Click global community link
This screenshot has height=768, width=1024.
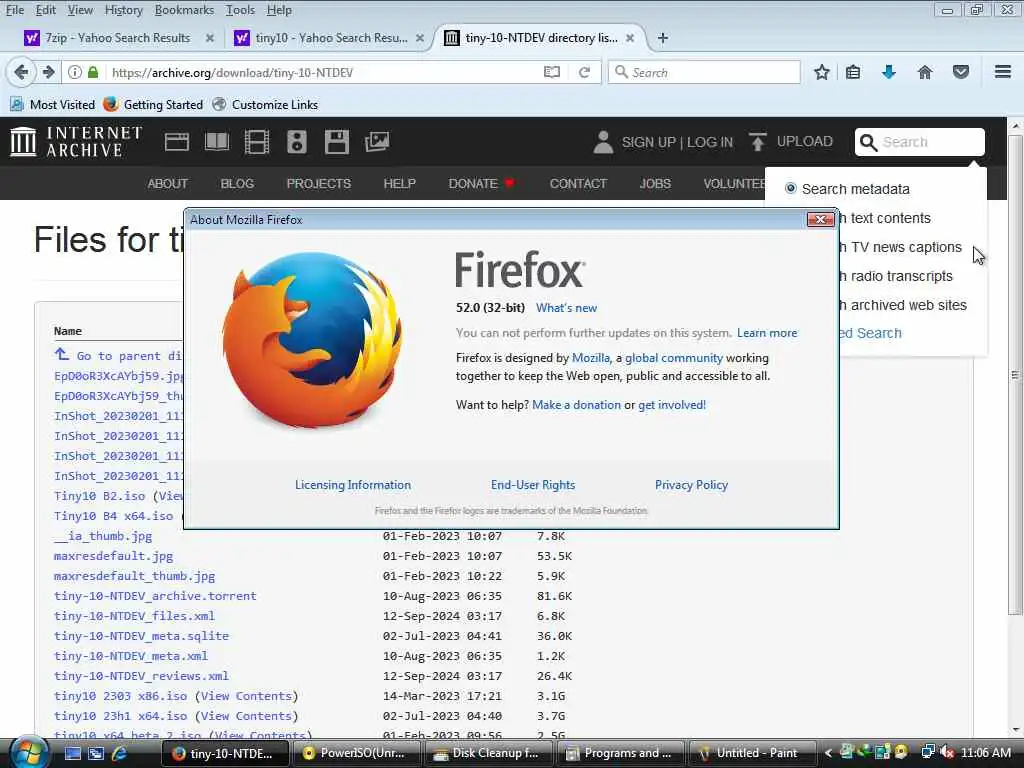coord(674,358)
